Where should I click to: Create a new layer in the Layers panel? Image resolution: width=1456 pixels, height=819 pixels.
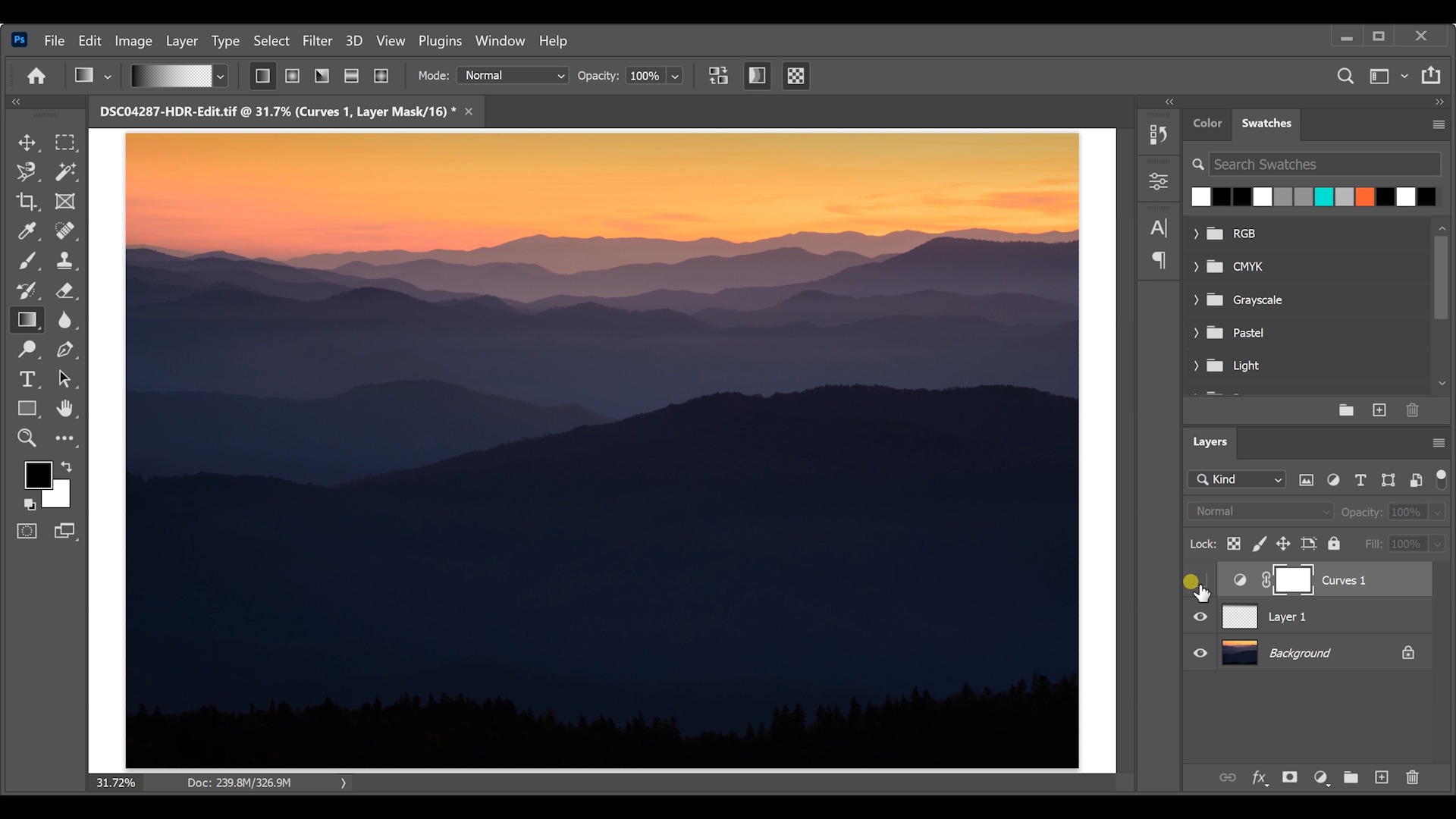(x=1382, y=777)
